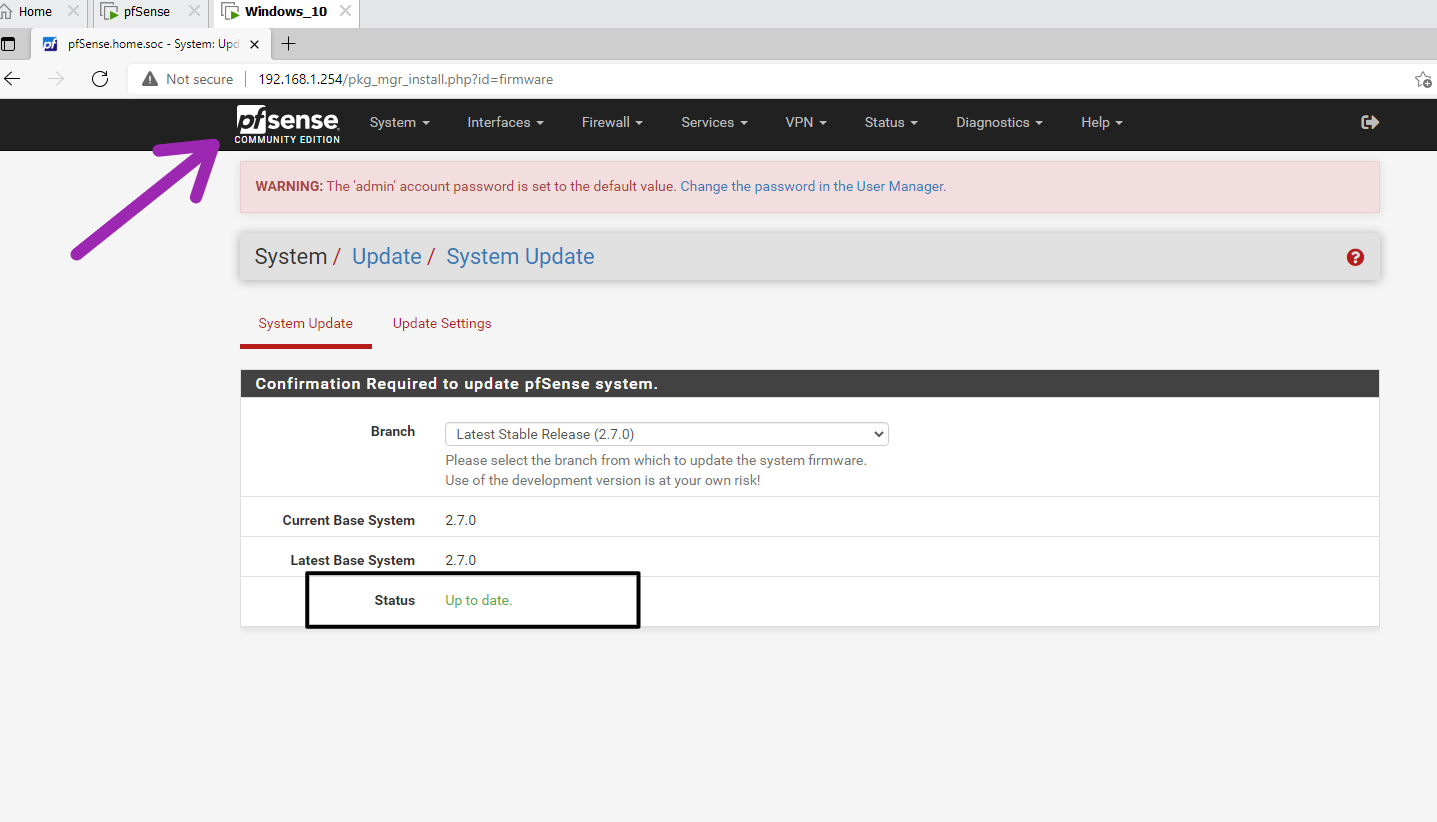Click the Latest Base System value 2.7.0
This screenshot has height=822, width=1437.
[x=461, y=560]
